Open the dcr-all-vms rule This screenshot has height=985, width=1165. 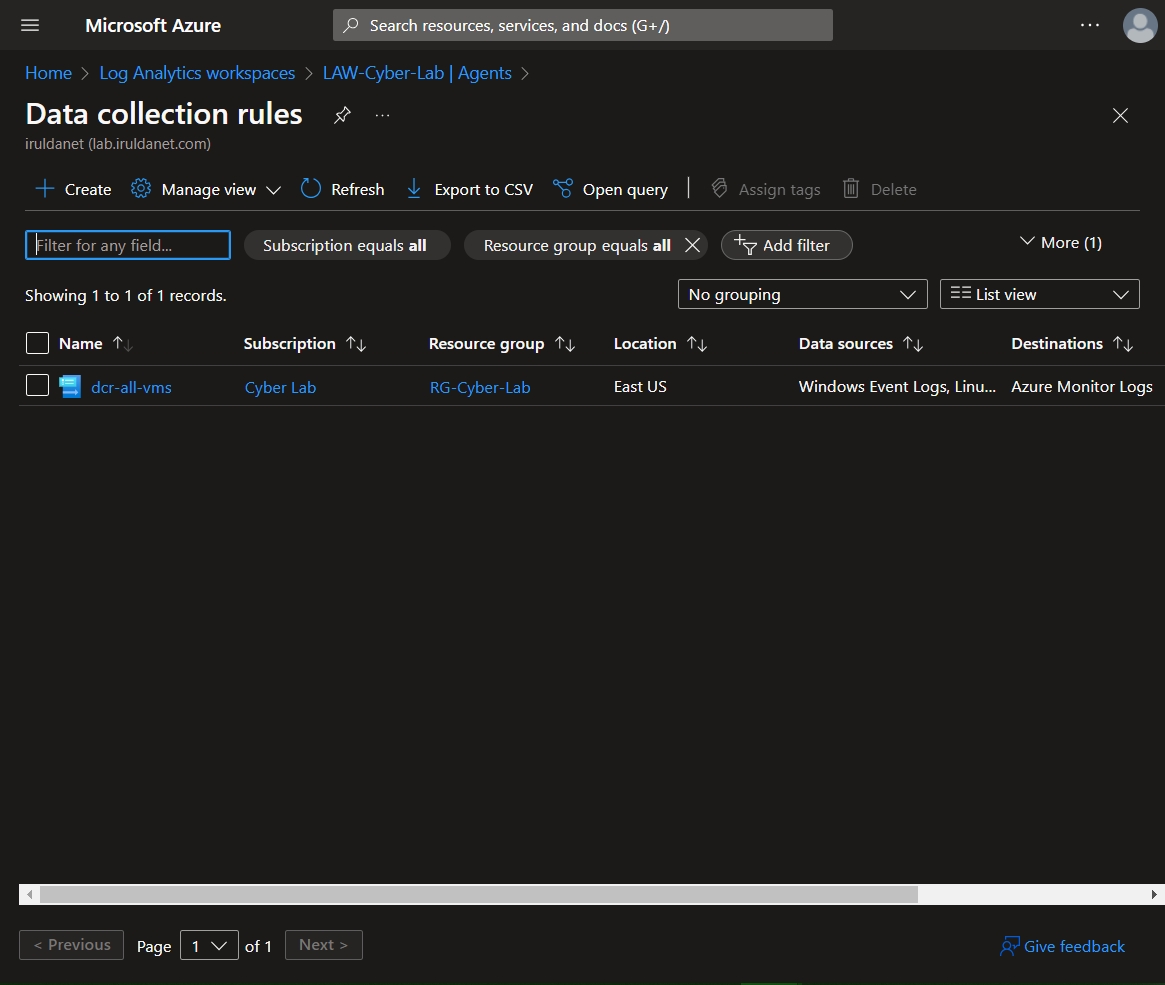[x=132, y=387]
